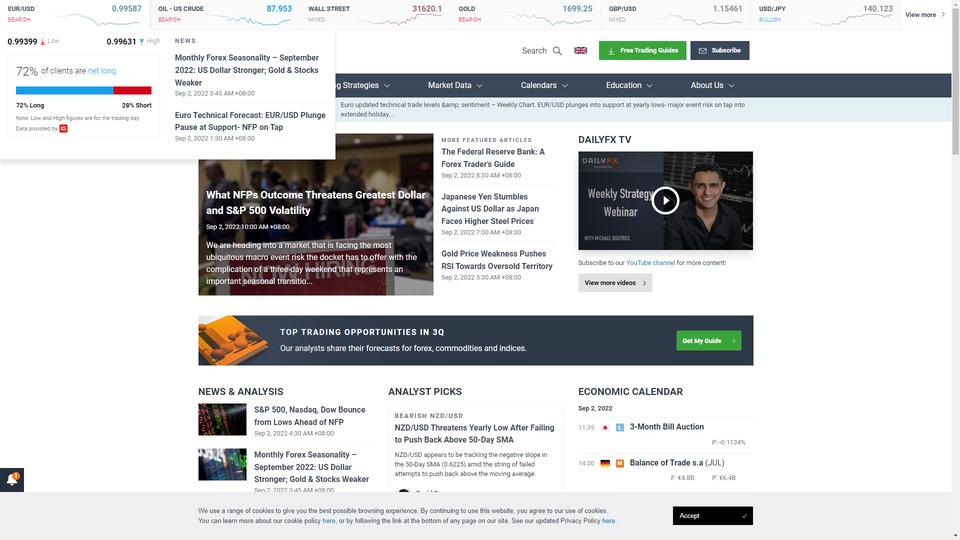Click the Search text field
Image resolution: width=960 pixels, height=540 pixels.
534,51
